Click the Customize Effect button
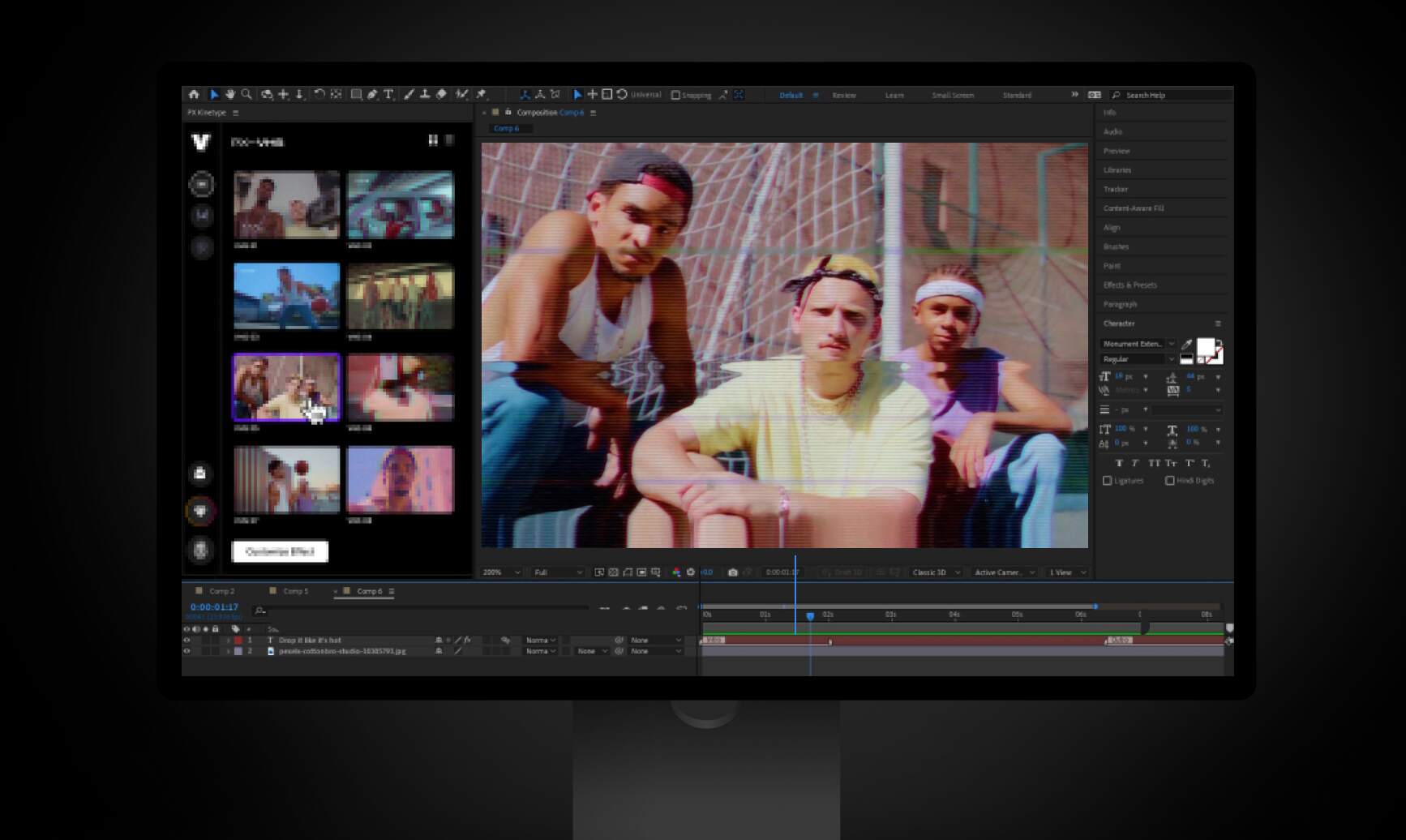1406x840 pixels. [280, 551]
